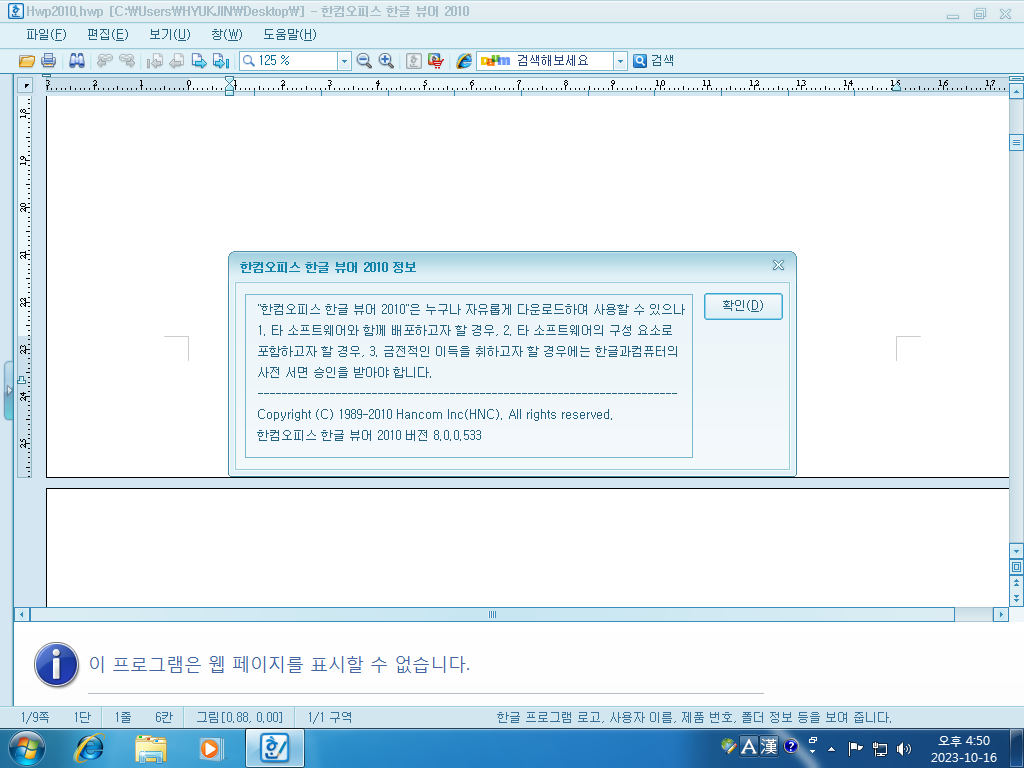The image size is (1024, 768).
Task: Open the 창(W) menu
Action: [227, 35]
